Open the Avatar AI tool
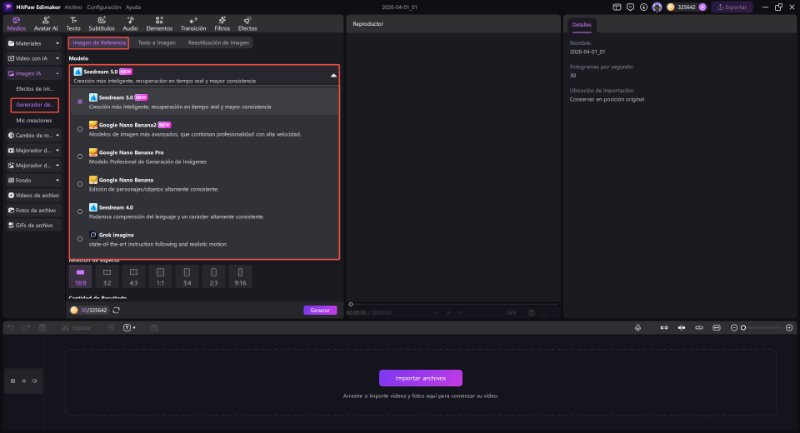Image resolution: width=800 pixels, height=433 pixels. 47,24
